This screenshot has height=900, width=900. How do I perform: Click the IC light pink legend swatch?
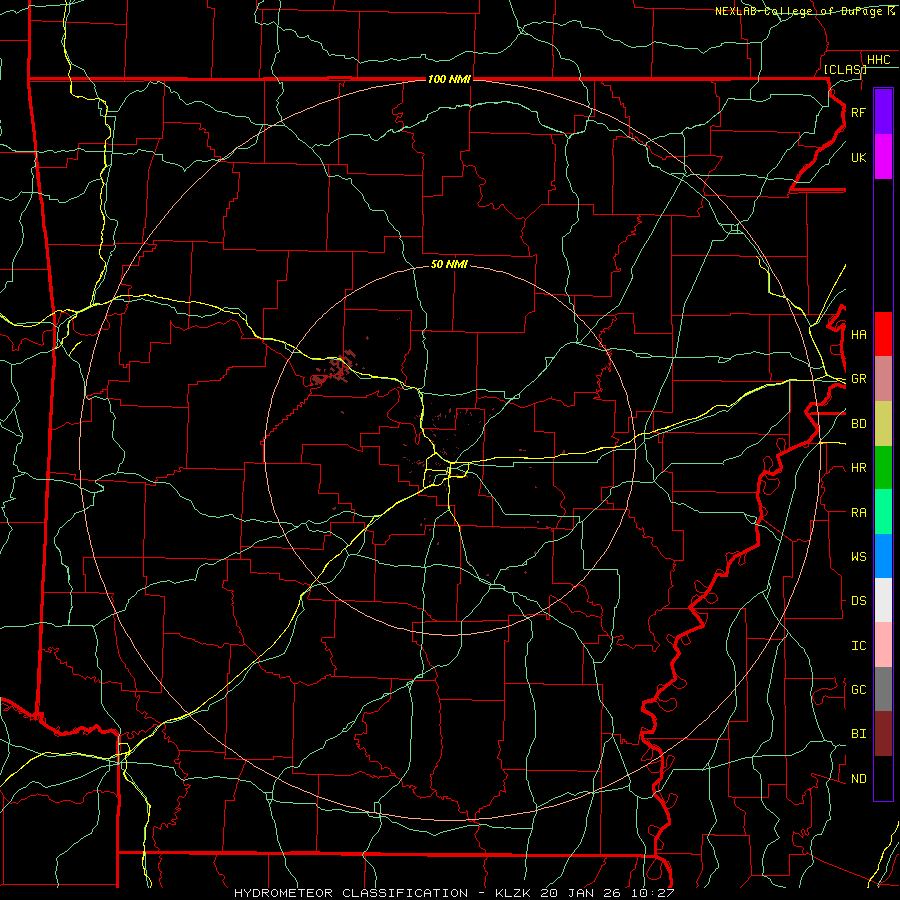click(x=883, y=645)
